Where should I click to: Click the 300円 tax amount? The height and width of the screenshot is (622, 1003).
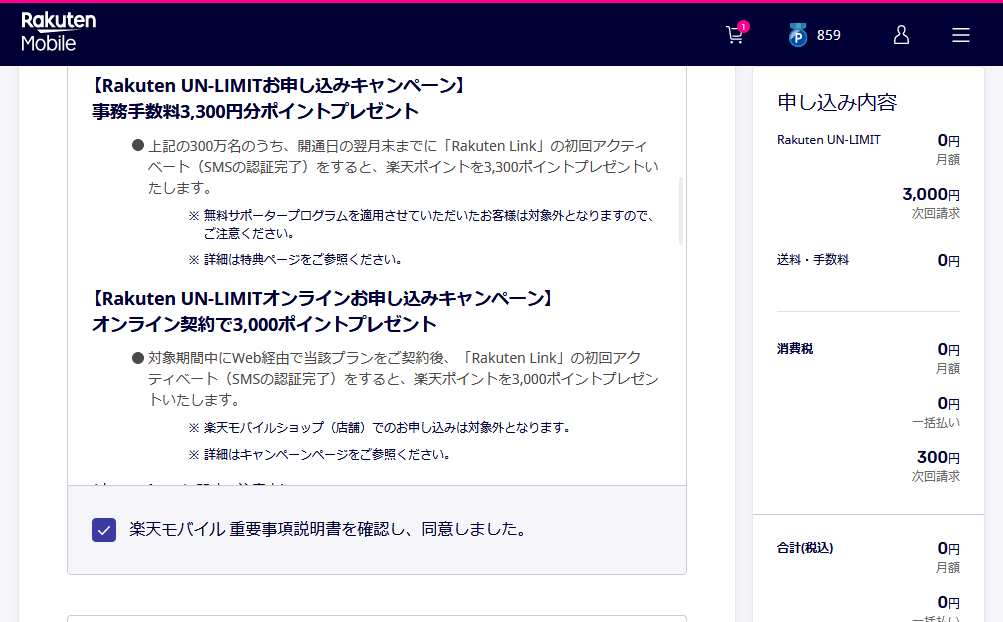(938, 457)
